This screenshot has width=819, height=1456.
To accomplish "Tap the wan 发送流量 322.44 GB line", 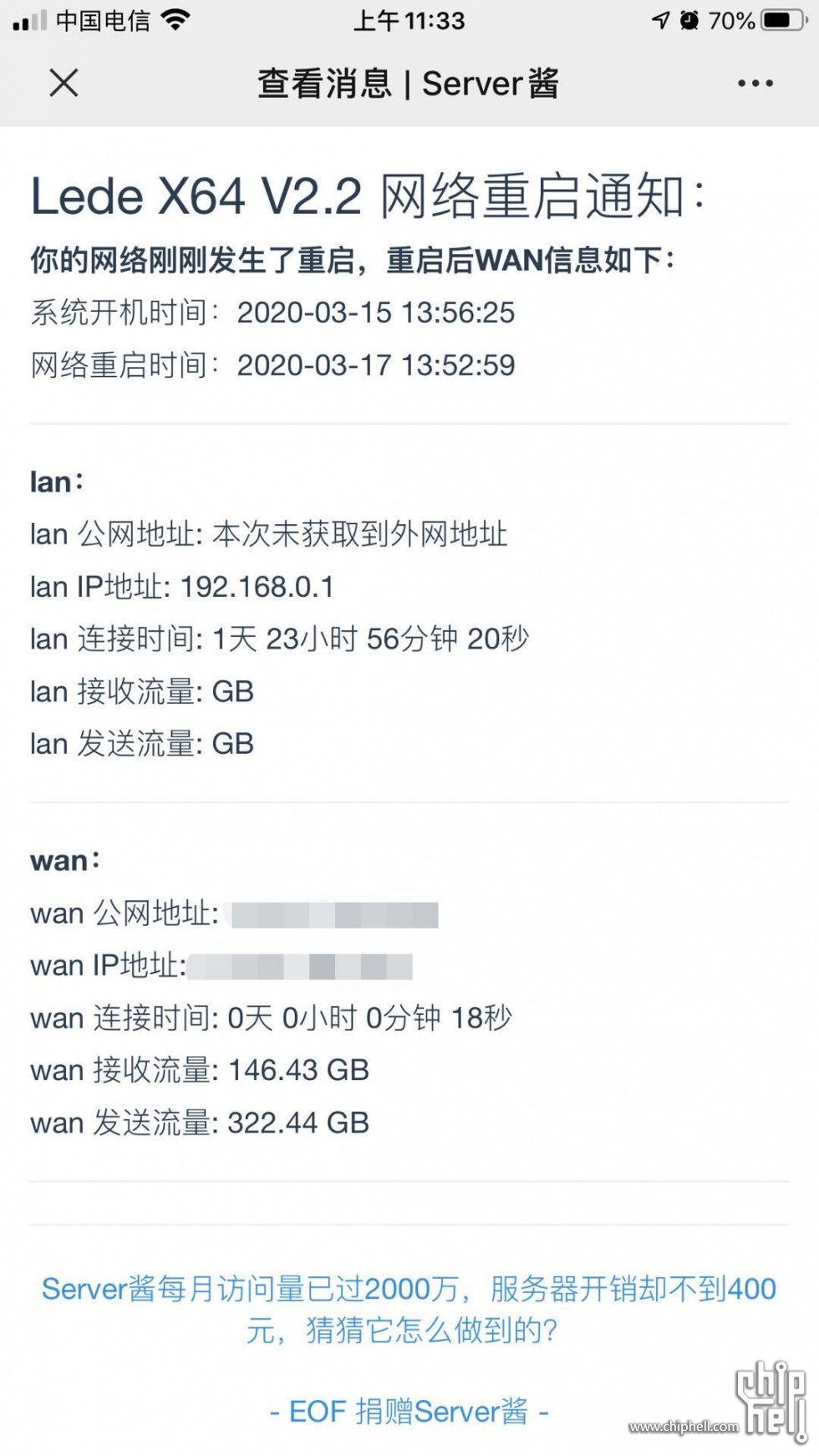I will click(x=200, y=1123).
